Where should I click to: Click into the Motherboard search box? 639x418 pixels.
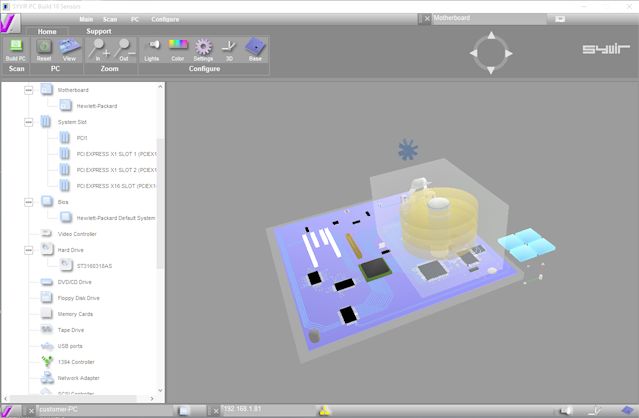489,19
